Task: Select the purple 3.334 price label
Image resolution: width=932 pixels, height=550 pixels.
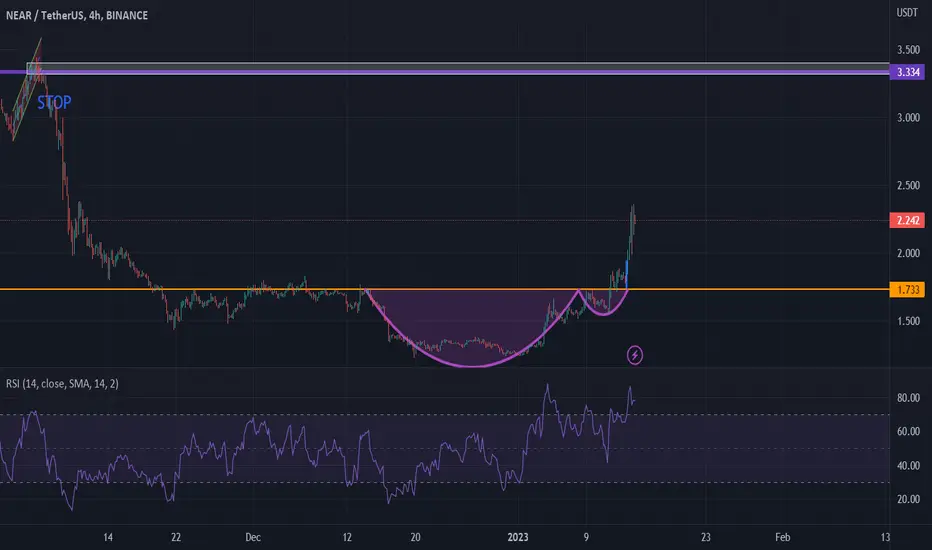Action: click(907, 72)
